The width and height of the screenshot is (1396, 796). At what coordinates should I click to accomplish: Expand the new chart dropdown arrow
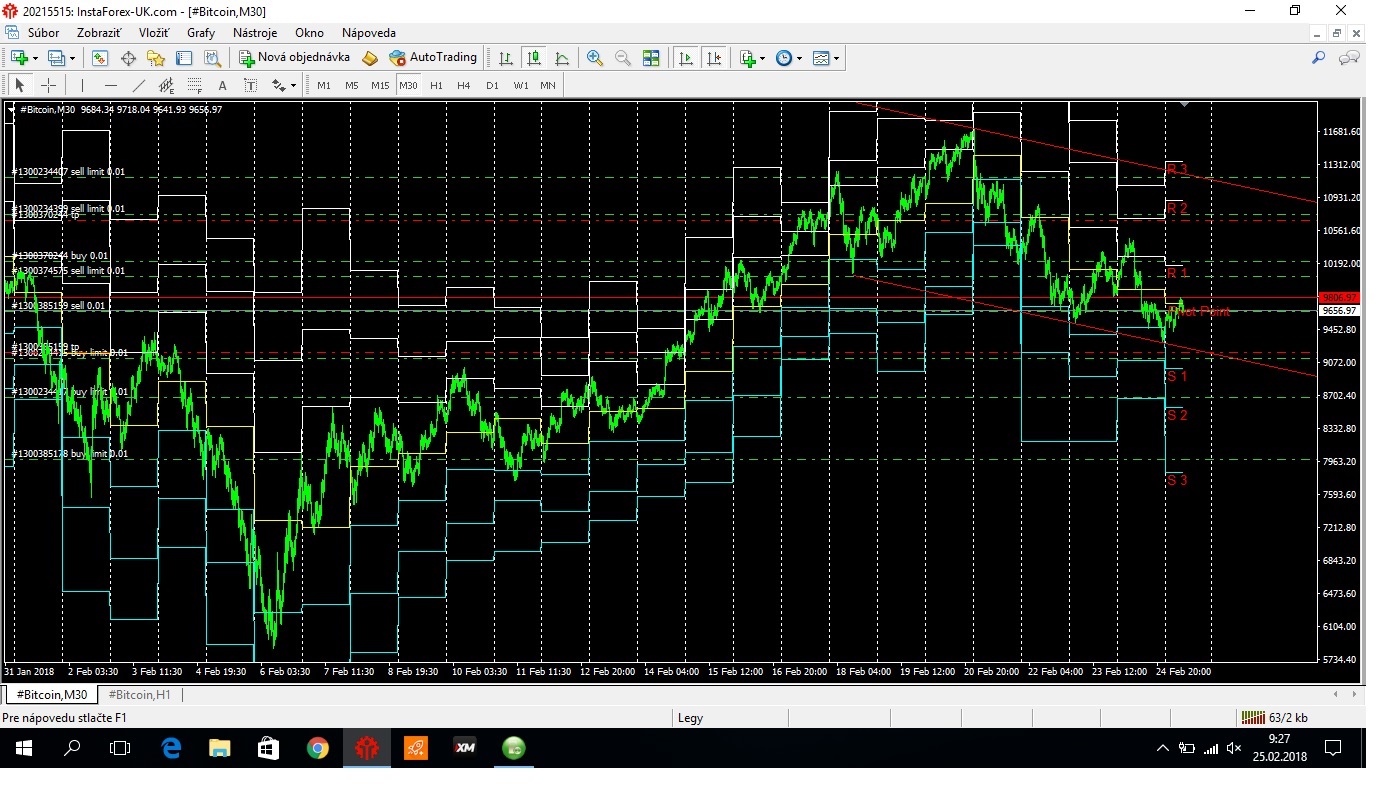37,58
